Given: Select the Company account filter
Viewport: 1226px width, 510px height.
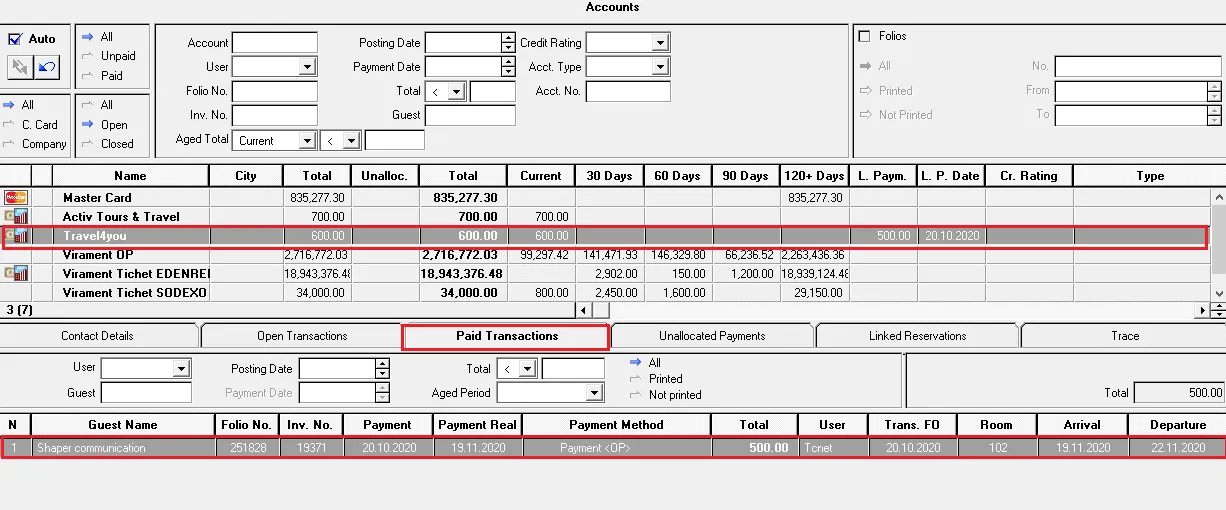Looking at the screenshot, I should pyautogui.click(x=35, y=144).
